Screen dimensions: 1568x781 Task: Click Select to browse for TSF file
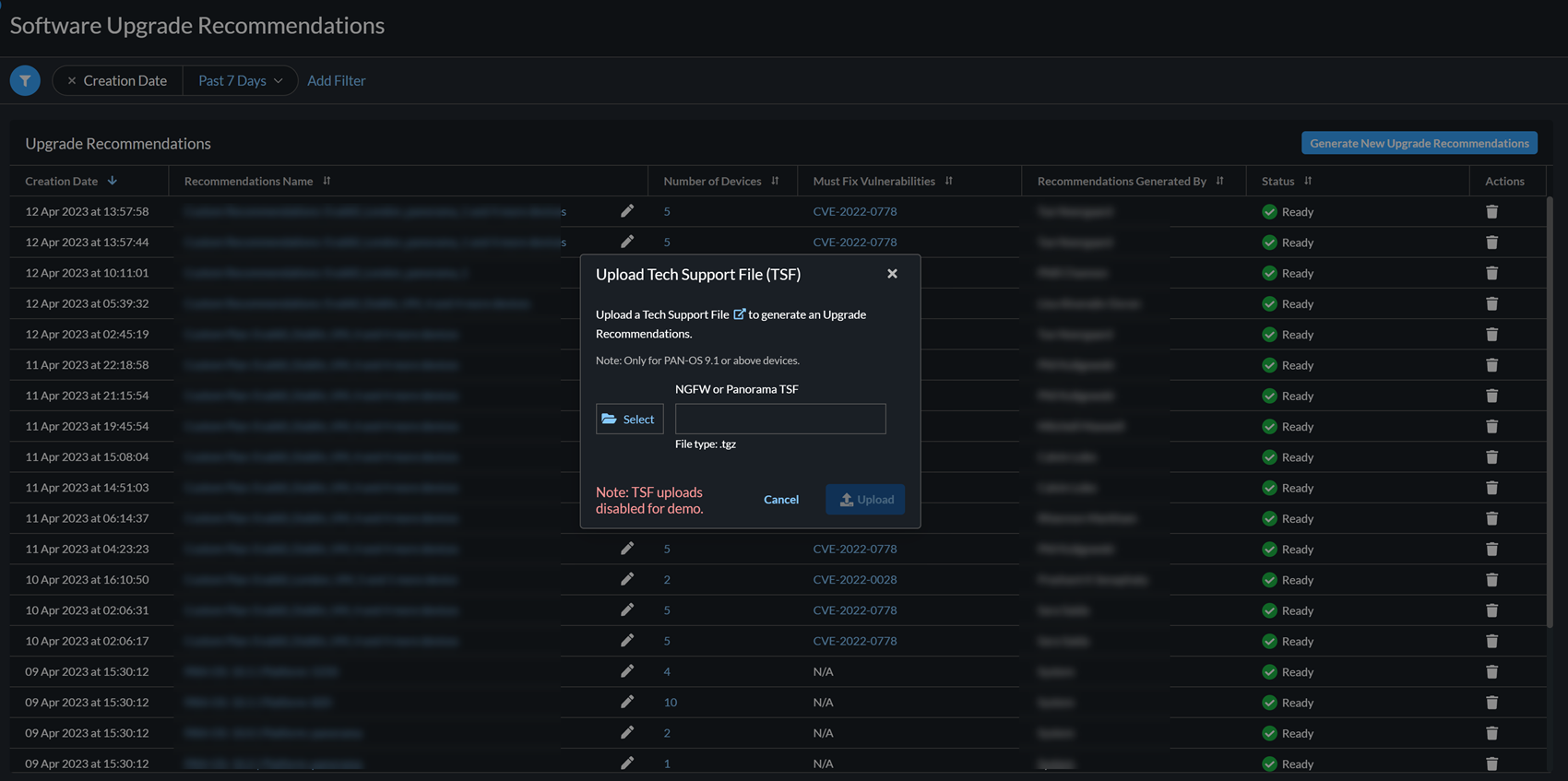tap(629, 419)
